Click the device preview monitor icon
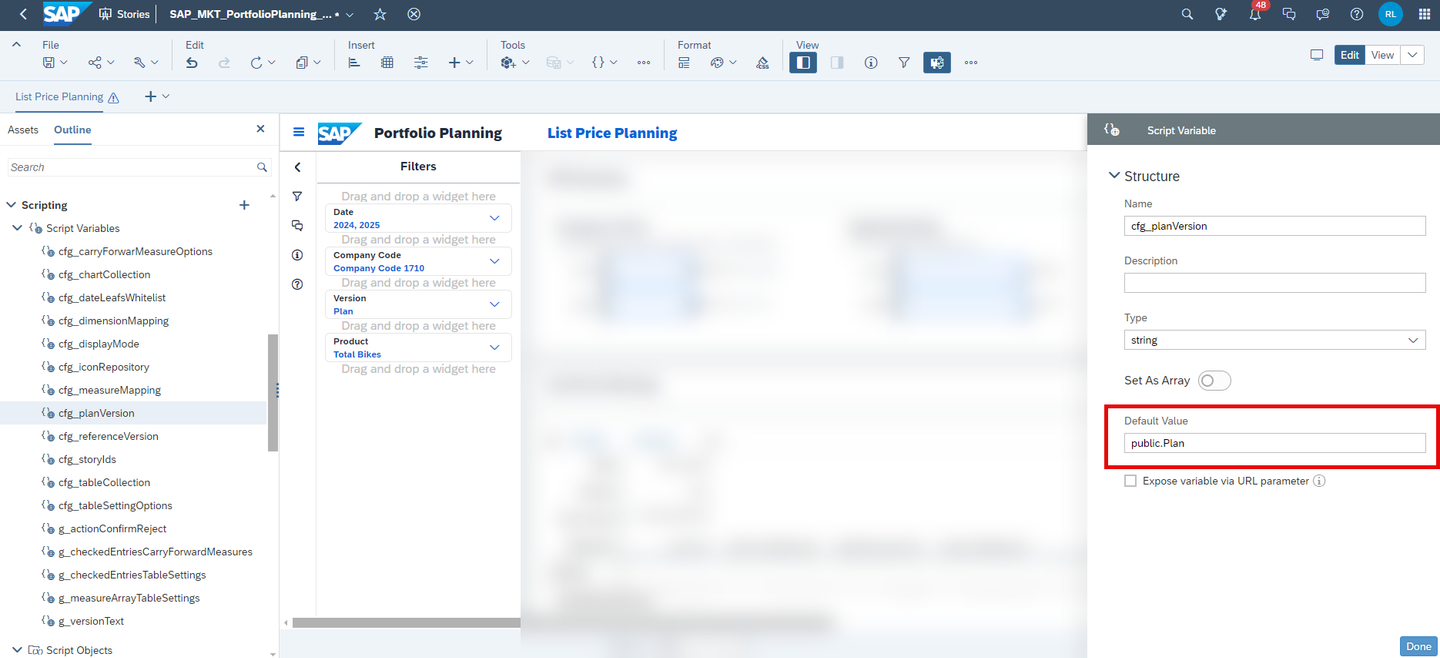1440x658 pixels. 1317,55
